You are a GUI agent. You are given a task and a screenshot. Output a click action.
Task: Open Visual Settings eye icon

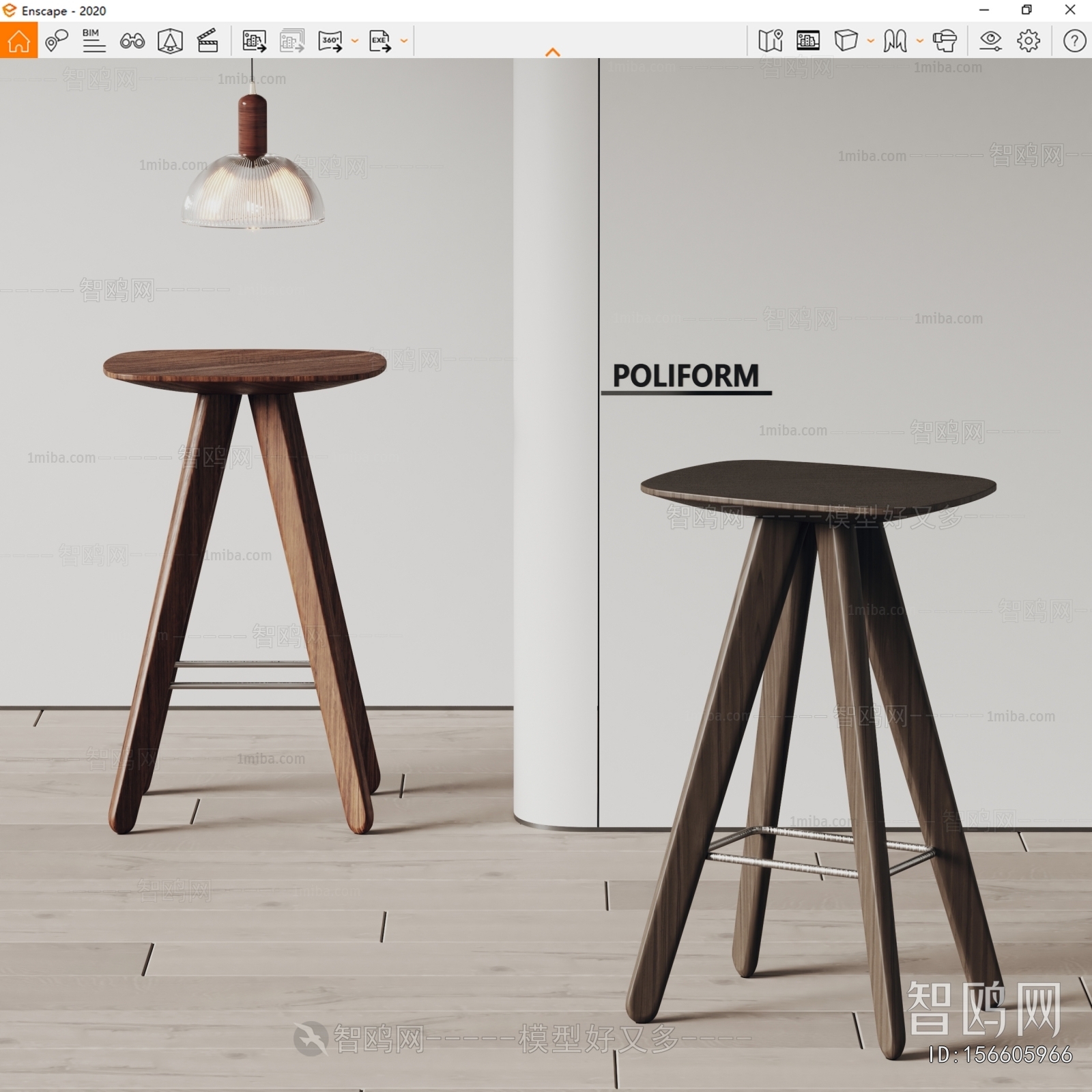990,41
